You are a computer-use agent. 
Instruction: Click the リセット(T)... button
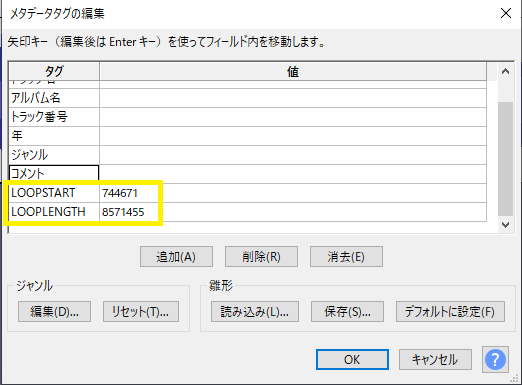tap(141, 312)
